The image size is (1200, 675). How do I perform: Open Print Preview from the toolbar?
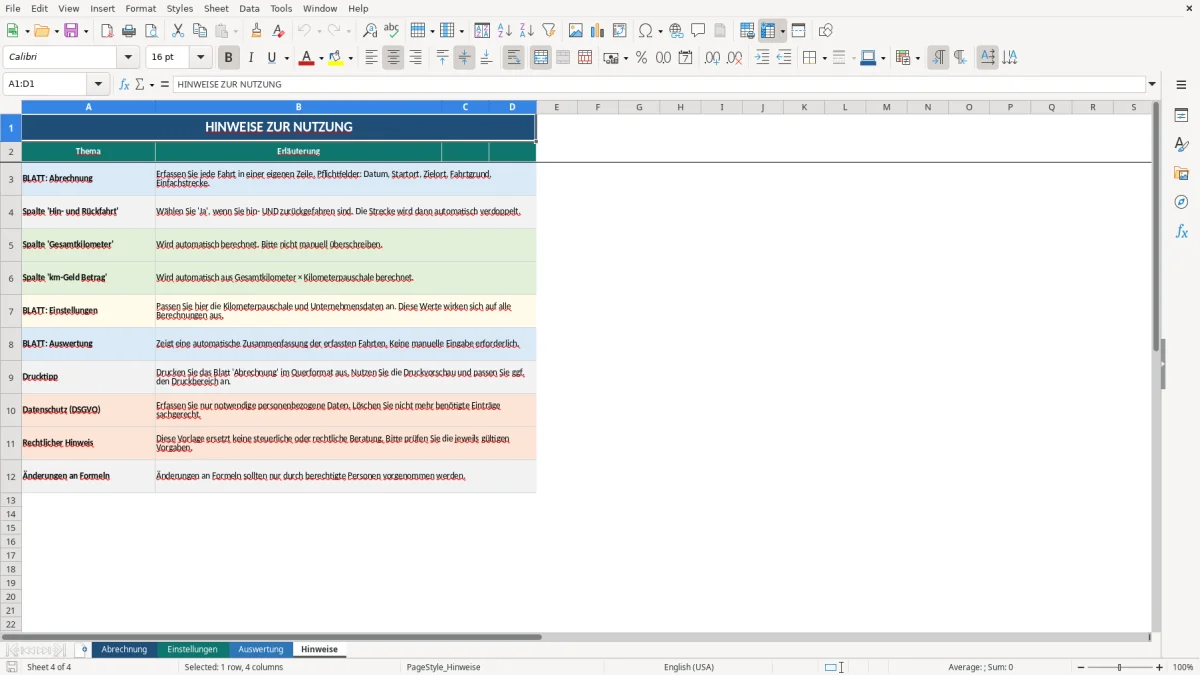tap(151, 31)
